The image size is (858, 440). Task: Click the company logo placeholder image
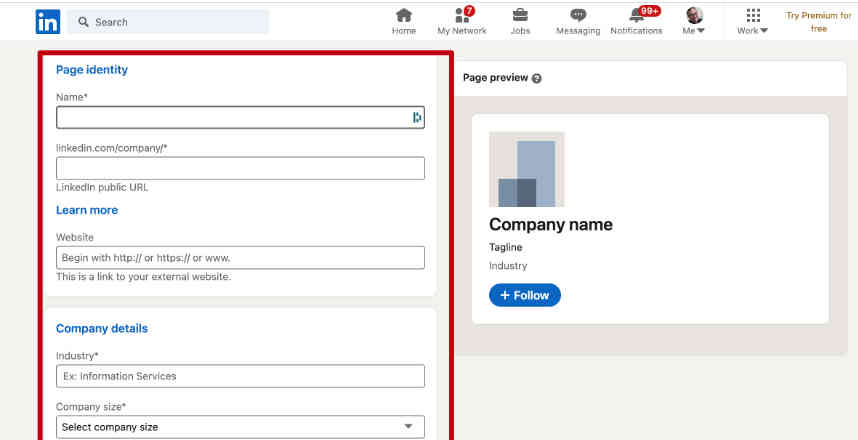click(526, 170)
